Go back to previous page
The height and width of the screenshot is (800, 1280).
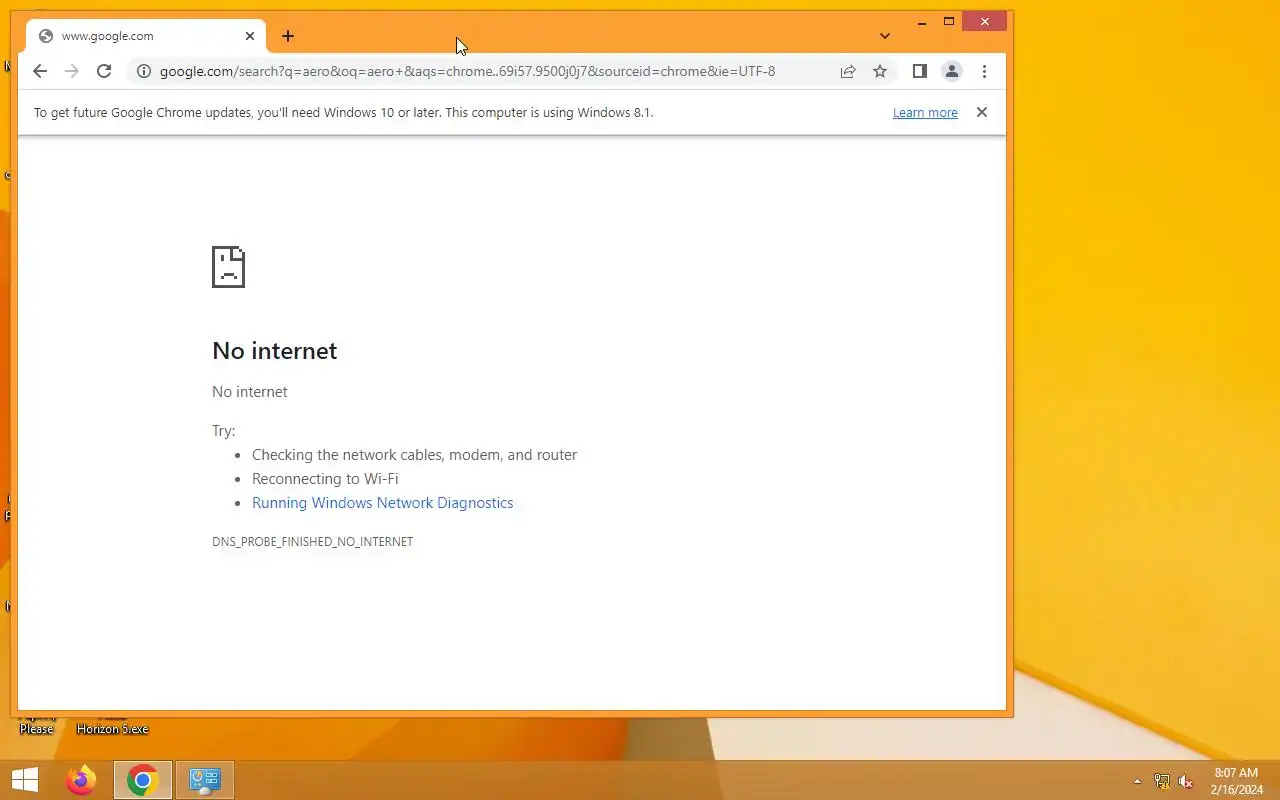[39, 71]
